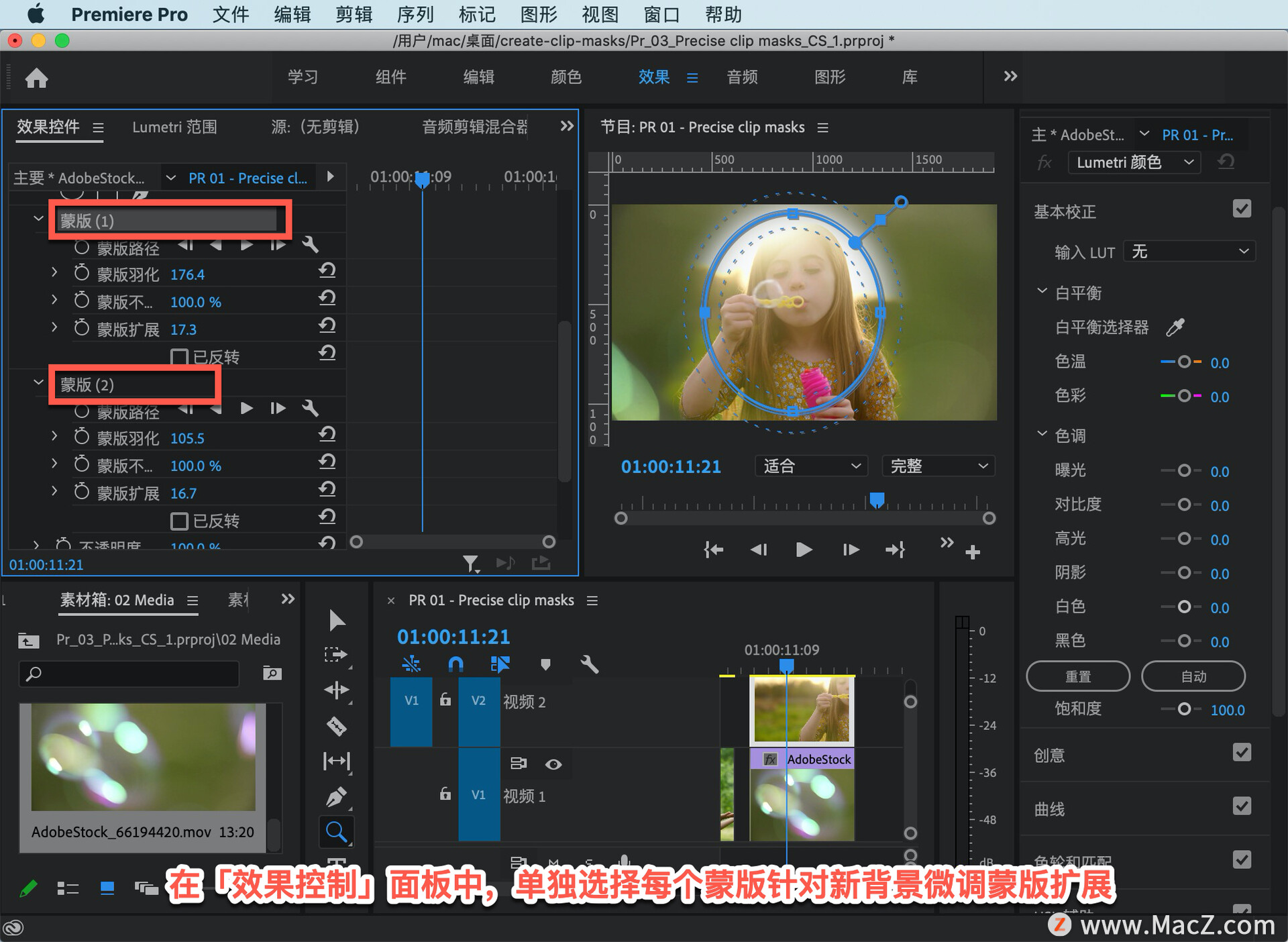Collapse mask (2) group
Viewport: 1288px width, 942px height.
tap(38, 382)
